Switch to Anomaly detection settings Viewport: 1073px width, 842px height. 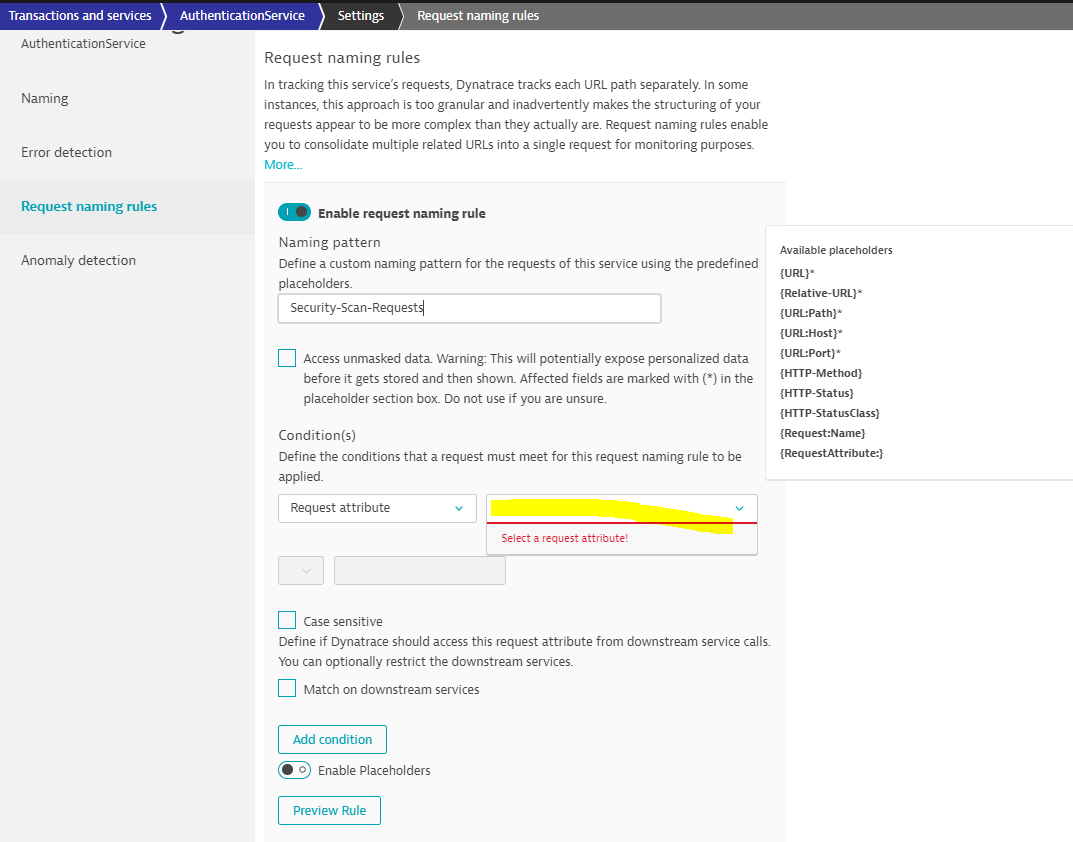(78, 260)
